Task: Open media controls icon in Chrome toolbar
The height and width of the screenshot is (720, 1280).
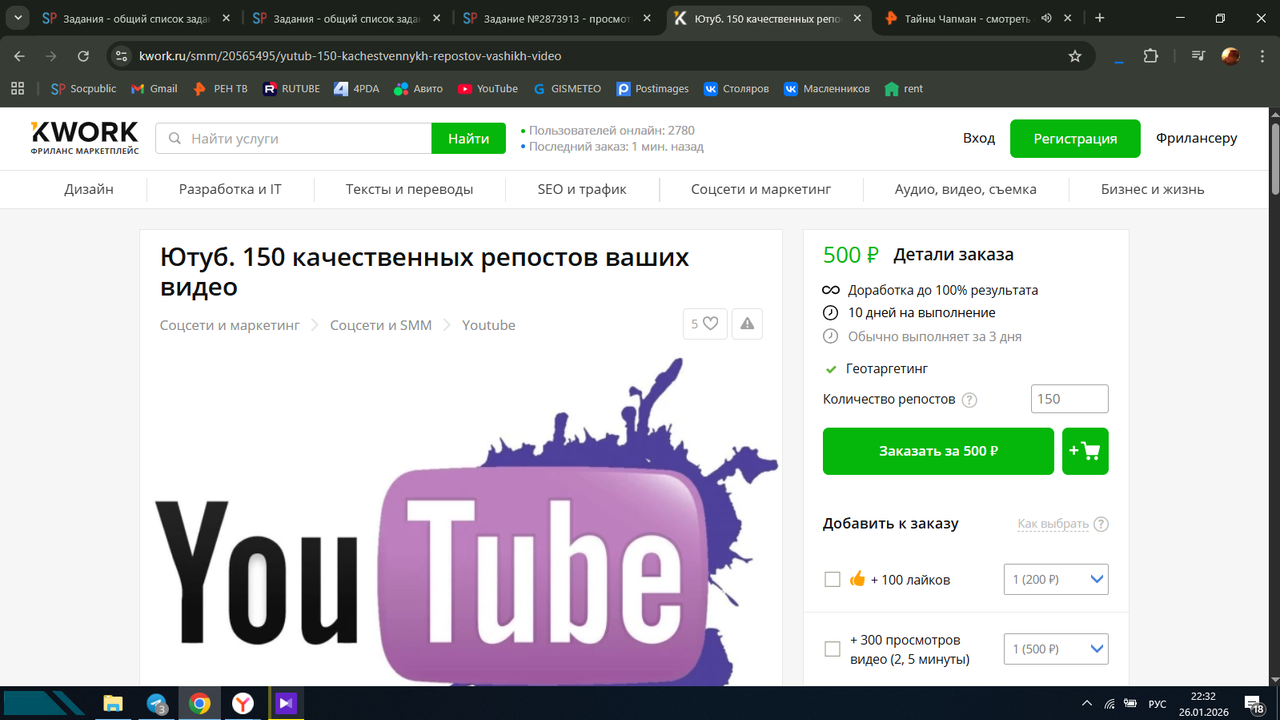Action: (1198, 57)
